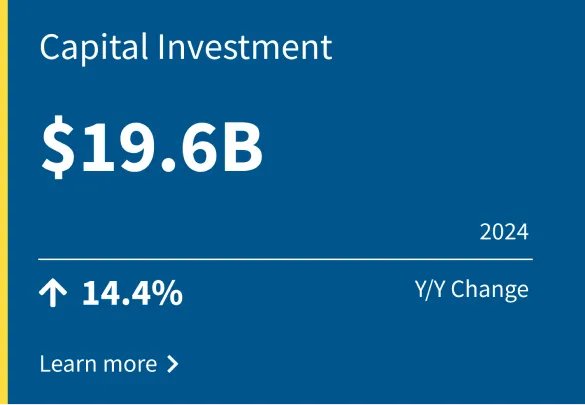Click the word Change in Y/Y Change
This screenshot has height=405, width=585.
coord(490,291)
